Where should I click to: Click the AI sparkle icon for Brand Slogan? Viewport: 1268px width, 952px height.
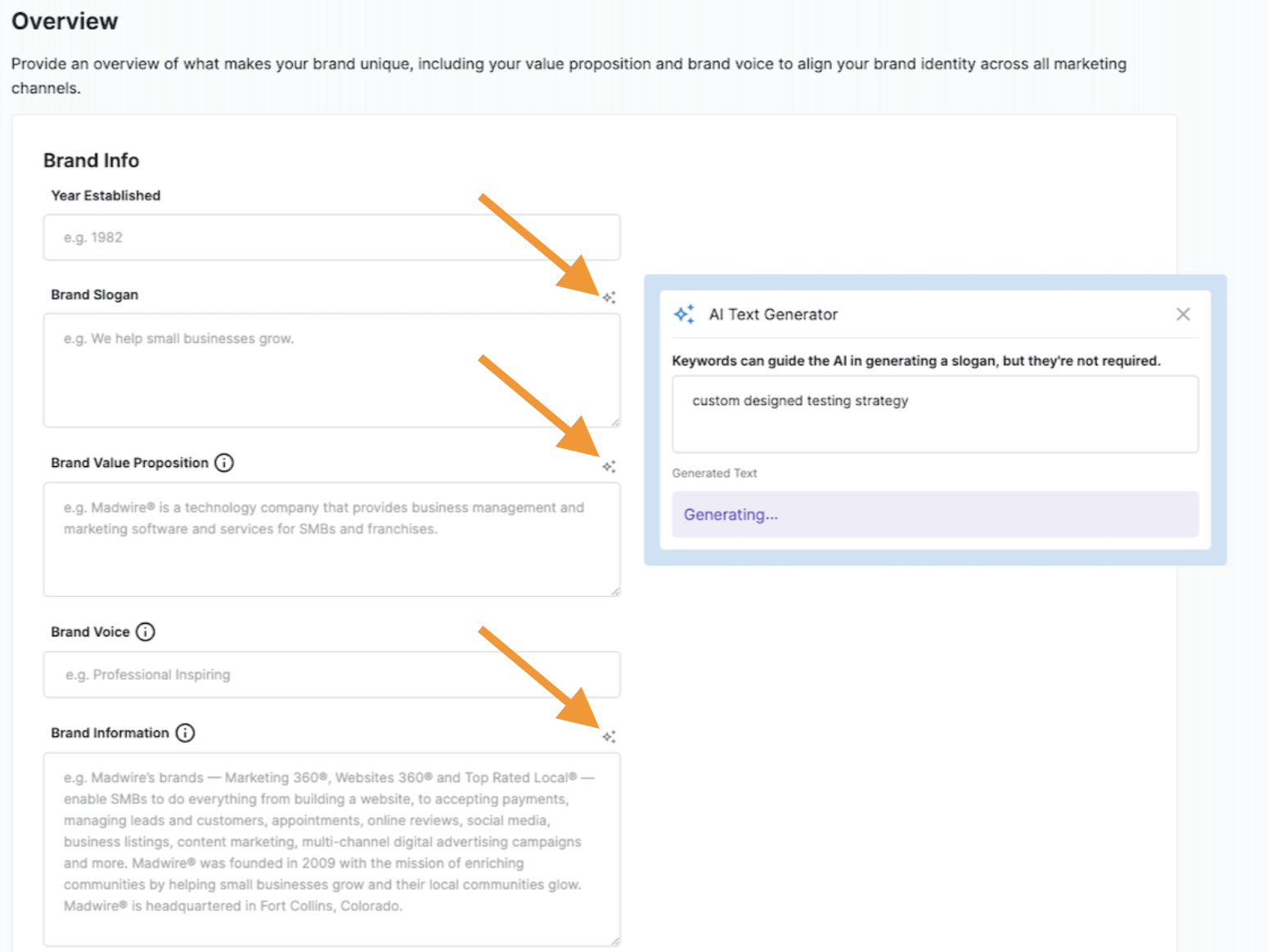coord(609,298)
